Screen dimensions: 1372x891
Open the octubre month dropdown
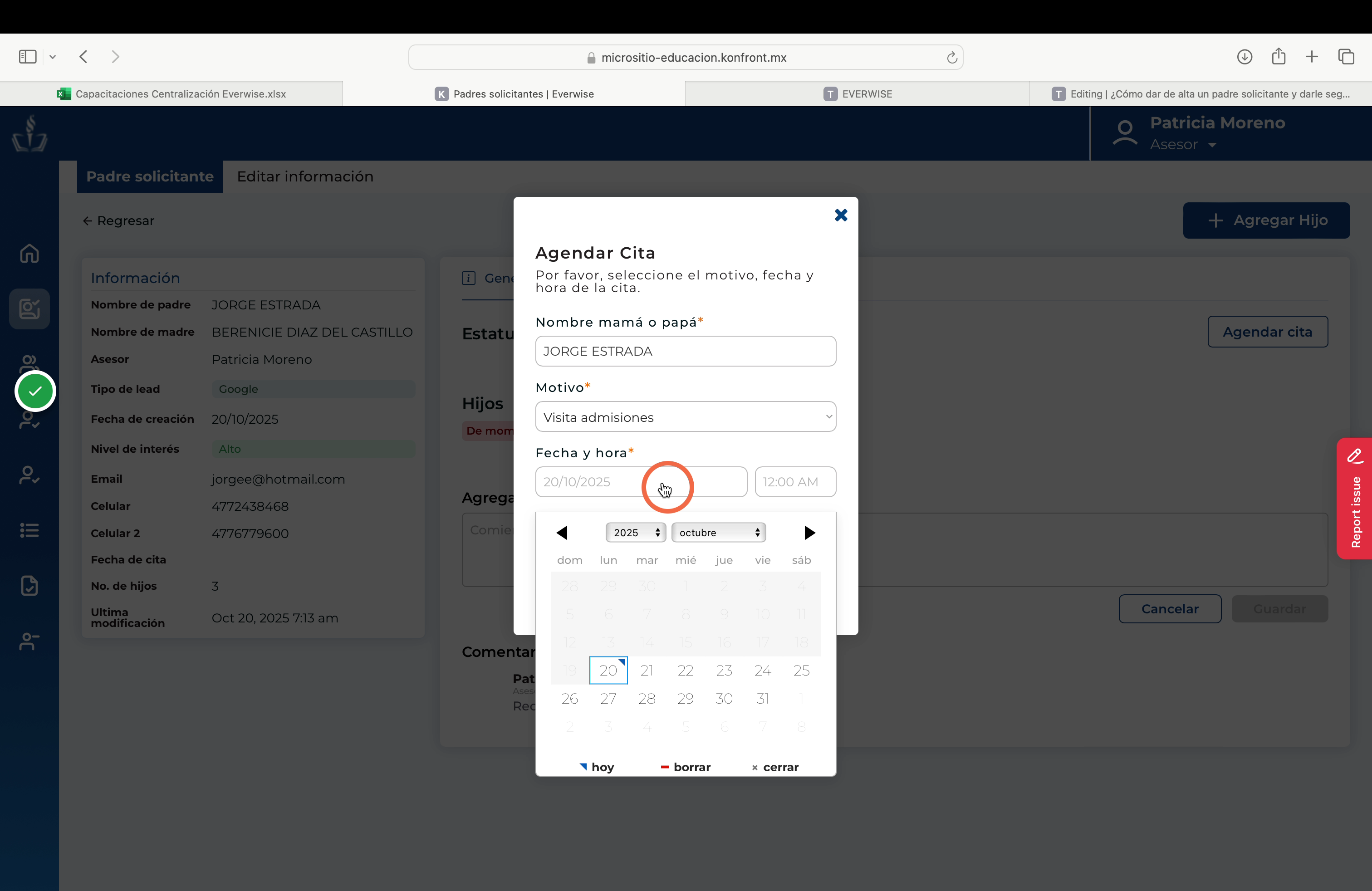[718, 533]
